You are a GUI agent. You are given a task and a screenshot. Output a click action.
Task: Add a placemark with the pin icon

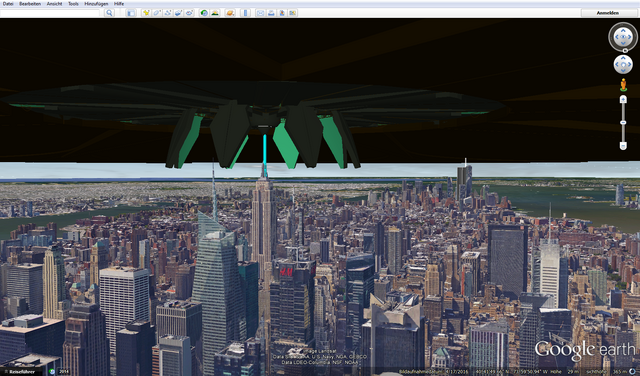pyautogui.click(x=146, y=13)
